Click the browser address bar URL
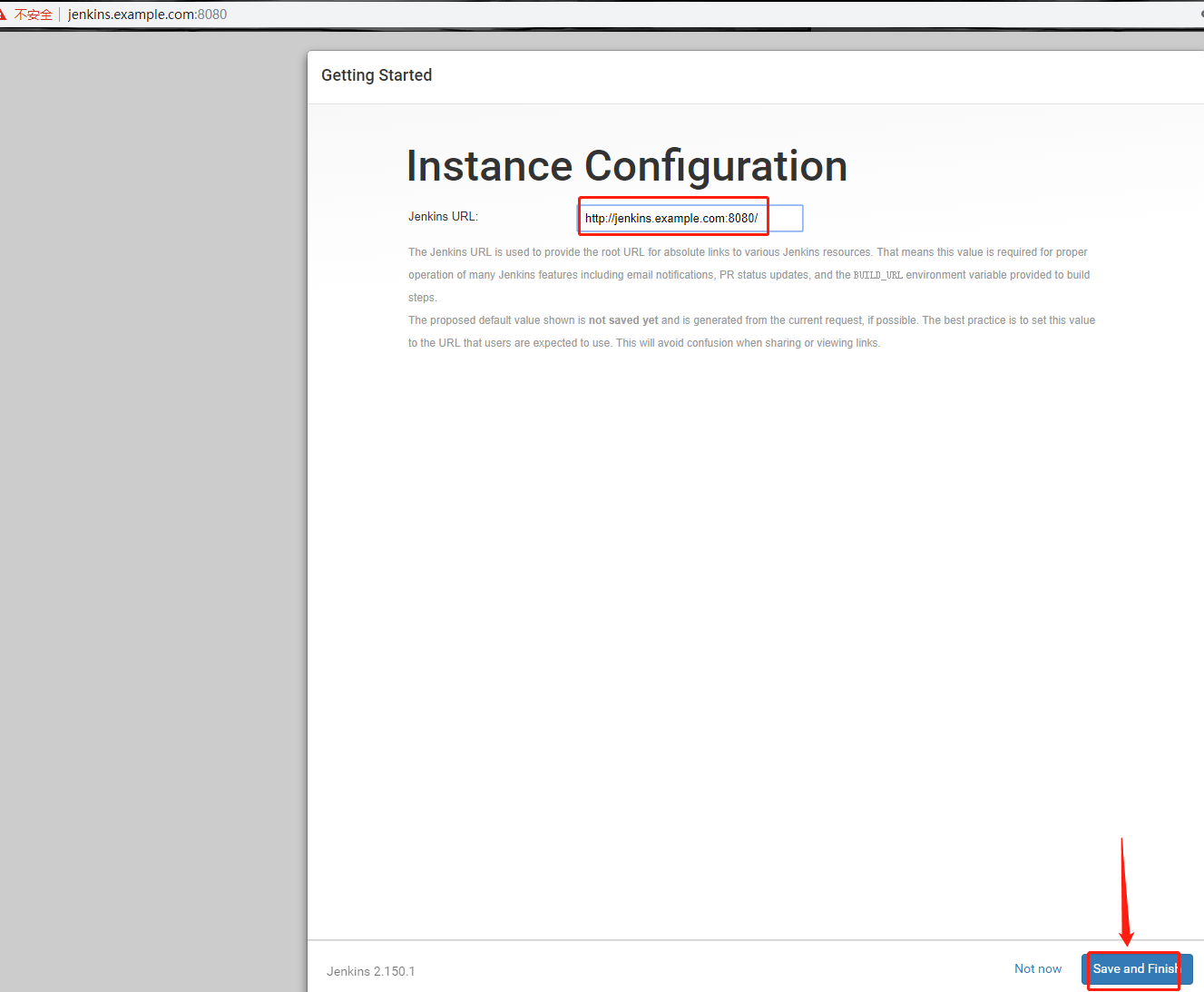The width and height of the screenshot is (1204, 992). tap(148, 15)
